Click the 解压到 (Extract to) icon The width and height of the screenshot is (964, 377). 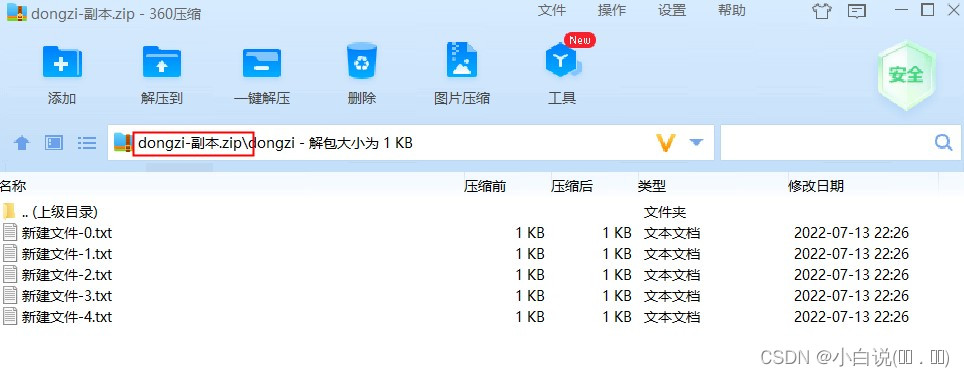pos(162,62)
